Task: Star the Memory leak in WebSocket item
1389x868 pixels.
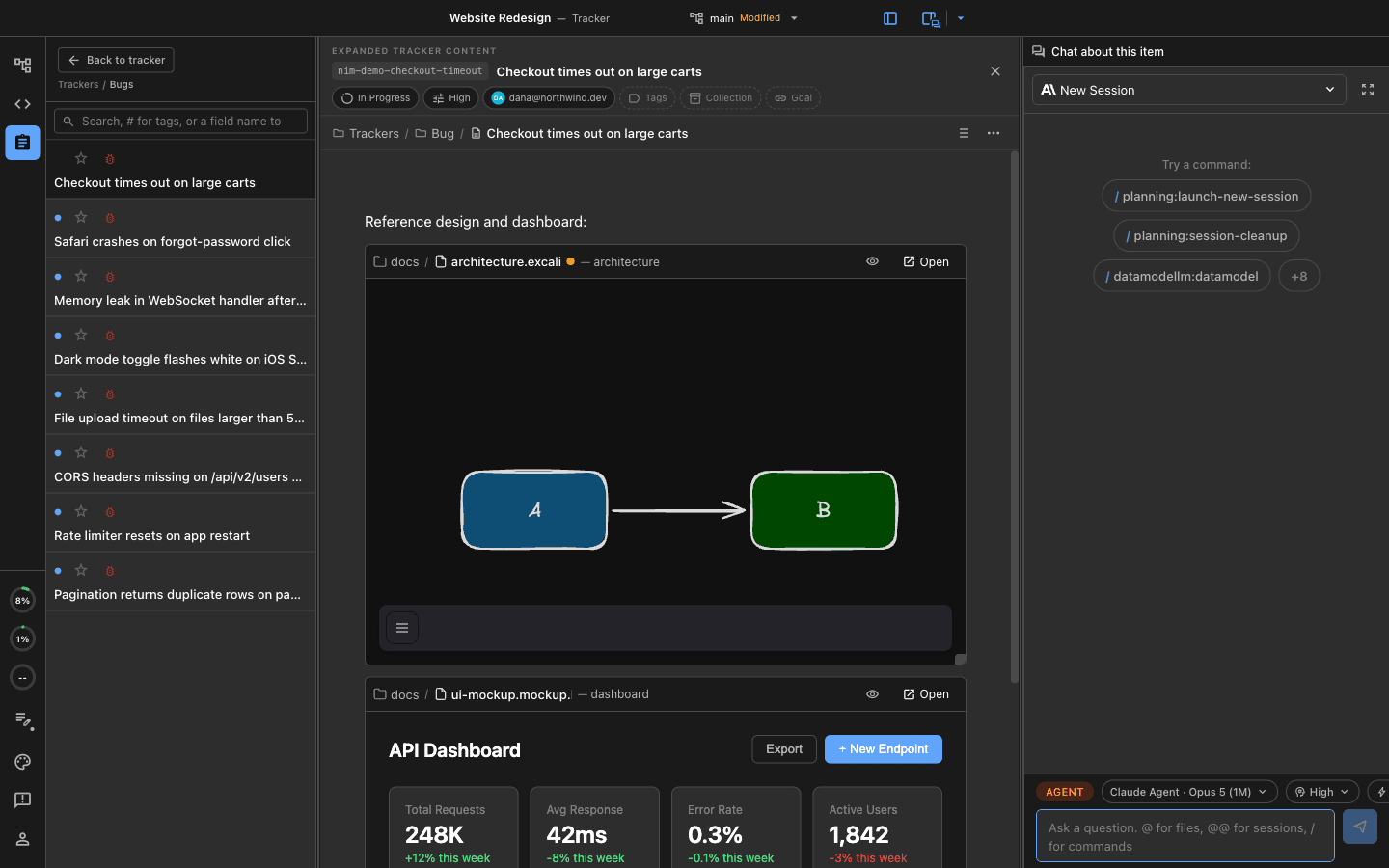Action: [x=81, y=276]
